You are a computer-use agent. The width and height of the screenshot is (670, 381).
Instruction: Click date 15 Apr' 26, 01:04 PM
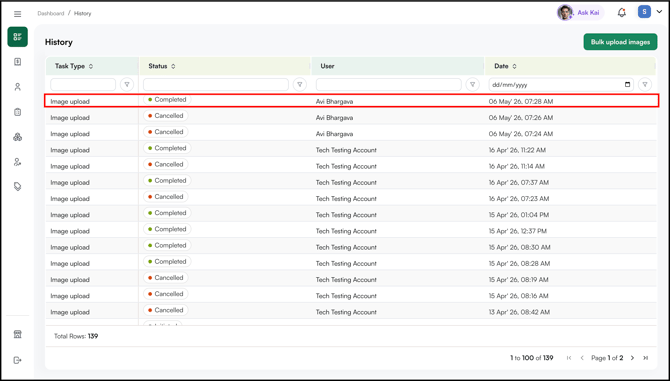[519, 215]
